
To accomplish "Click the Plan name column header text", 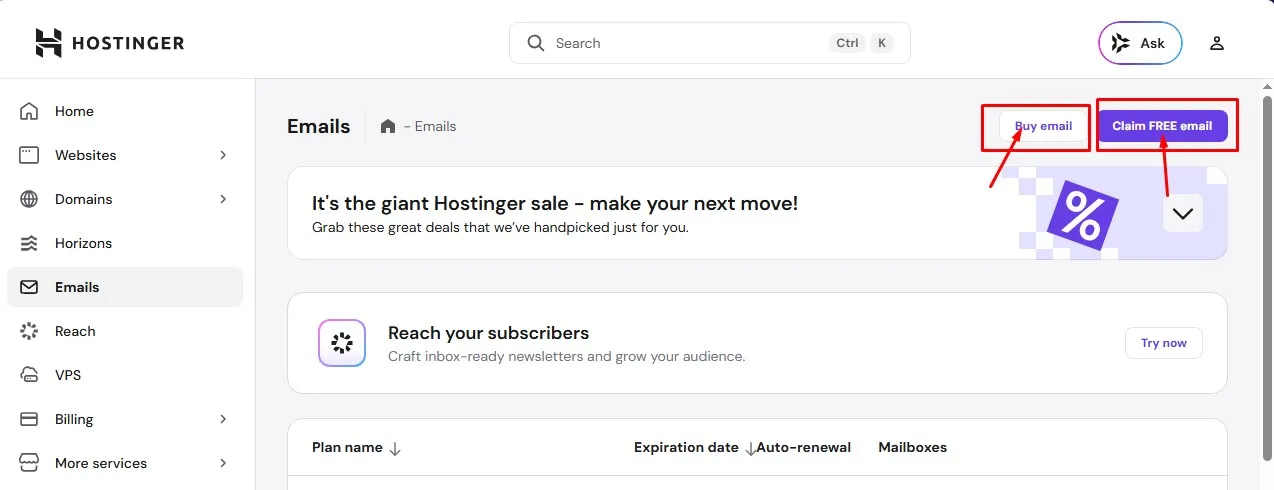I will (x=347, y=447).
